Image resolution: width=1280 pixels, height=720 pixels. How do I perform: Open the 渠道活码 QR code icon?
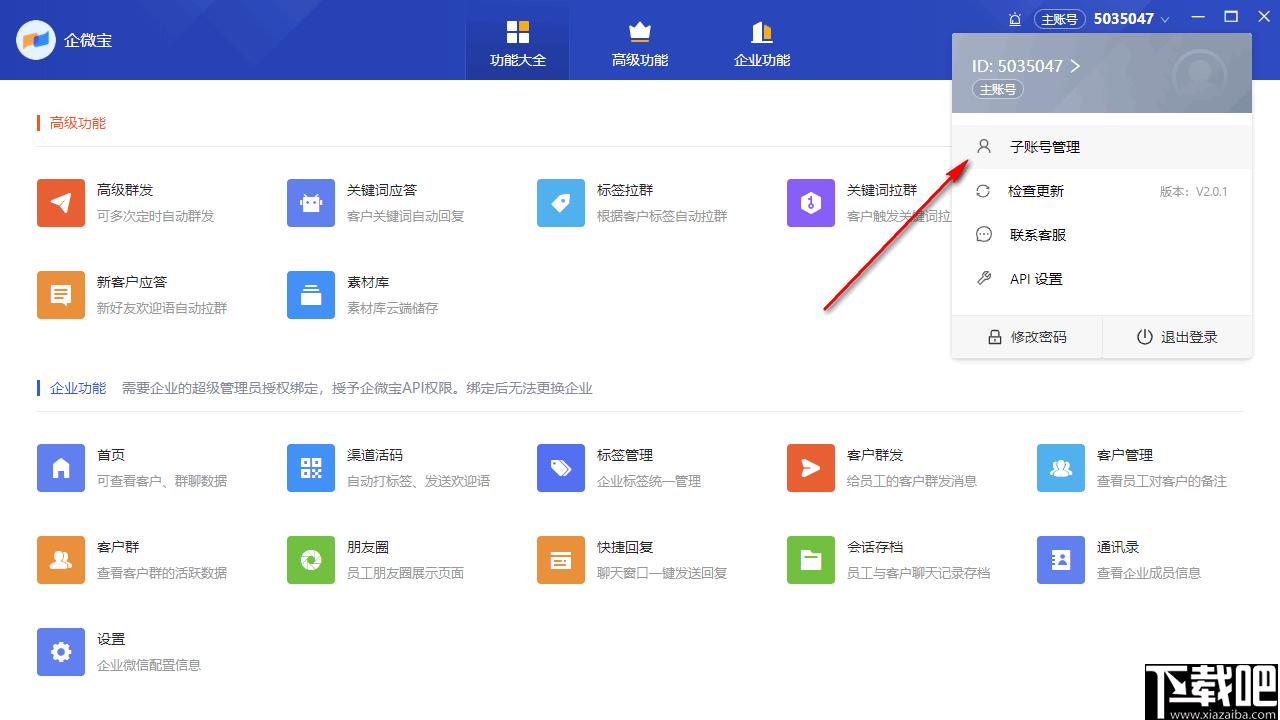click(x=311, y=468)
